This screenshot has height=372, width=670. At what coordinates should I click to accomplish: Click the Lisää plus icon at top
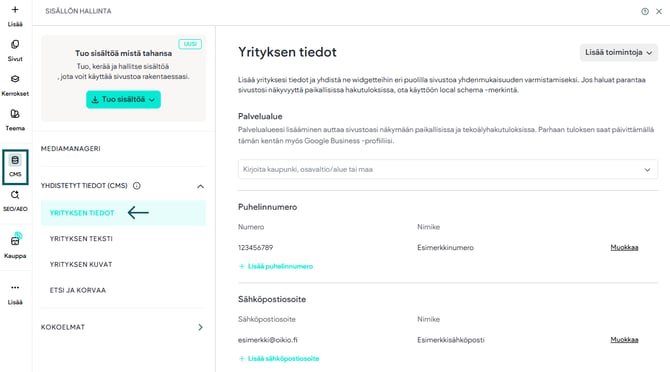pyautogui.click(x=15, y=10)
